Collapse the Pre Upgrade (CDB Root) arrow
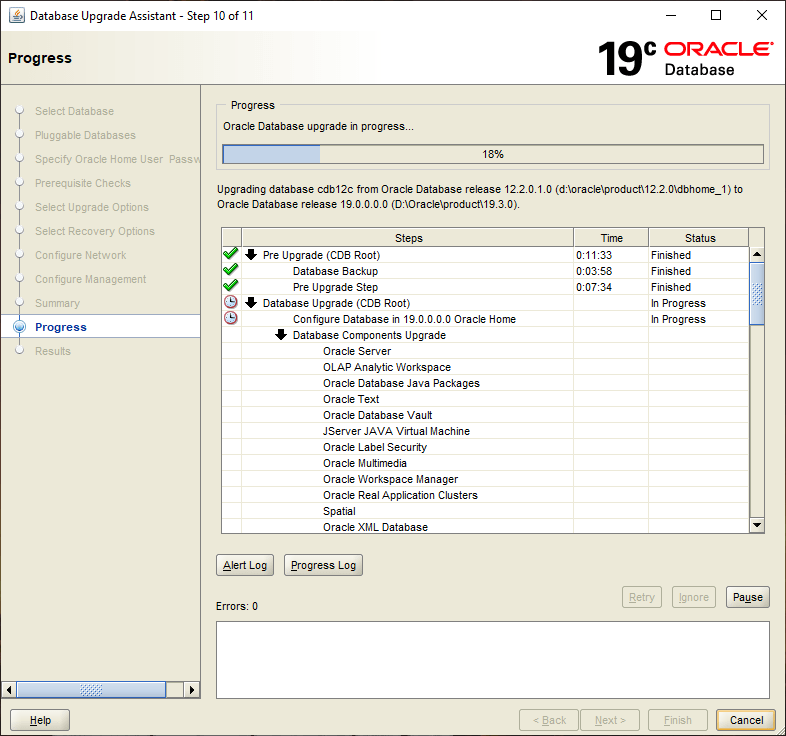This screenshot has height=736, width=786. point(251,255)
